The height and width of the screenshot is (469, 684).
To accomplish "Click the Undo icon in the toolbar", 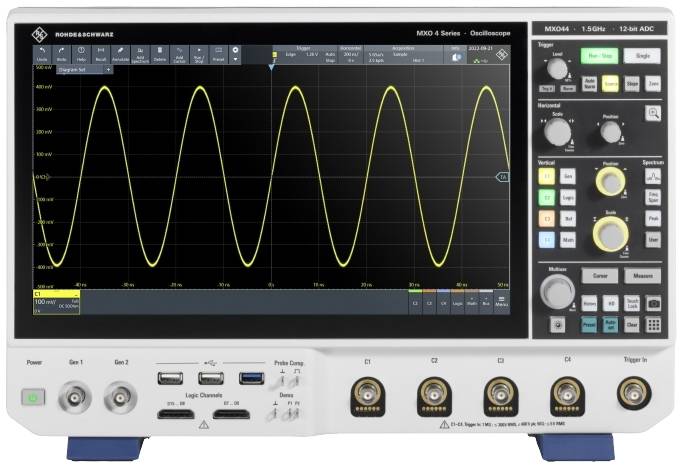I will [x=42, y=52].
